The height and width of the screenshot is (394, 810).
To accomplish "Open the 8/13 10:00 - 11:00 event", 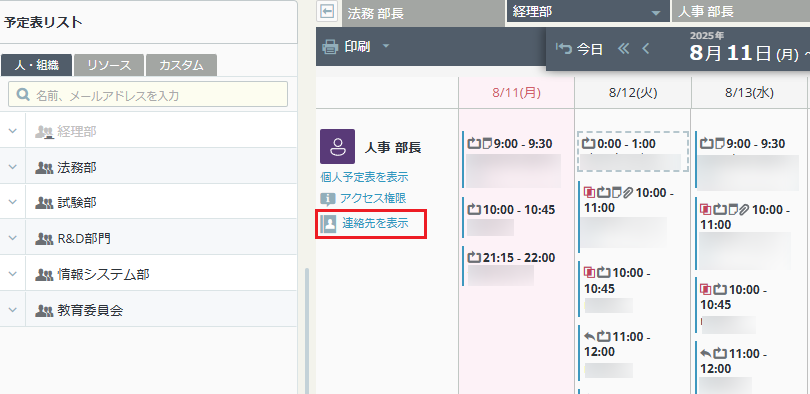I will pos(749,233).
